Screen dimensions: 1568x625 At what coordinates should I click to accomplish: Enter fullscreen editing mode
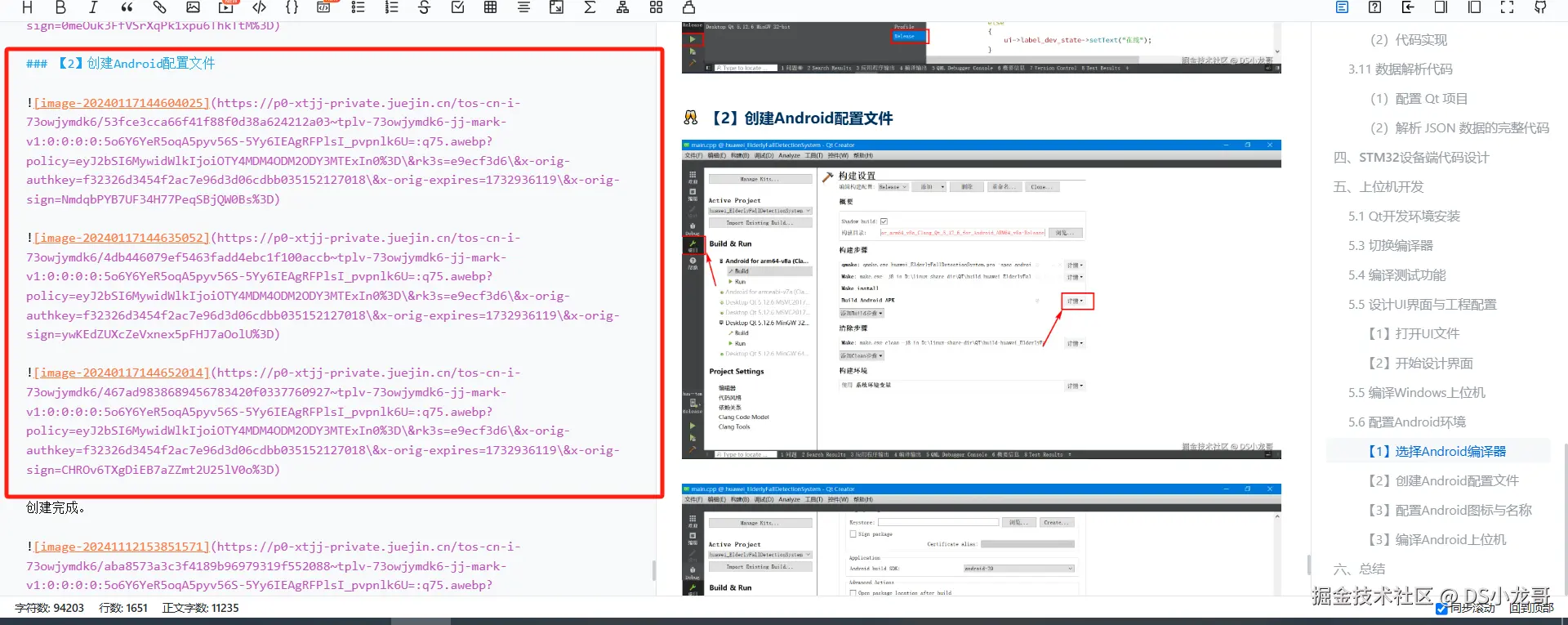(x=1507, y=7)
